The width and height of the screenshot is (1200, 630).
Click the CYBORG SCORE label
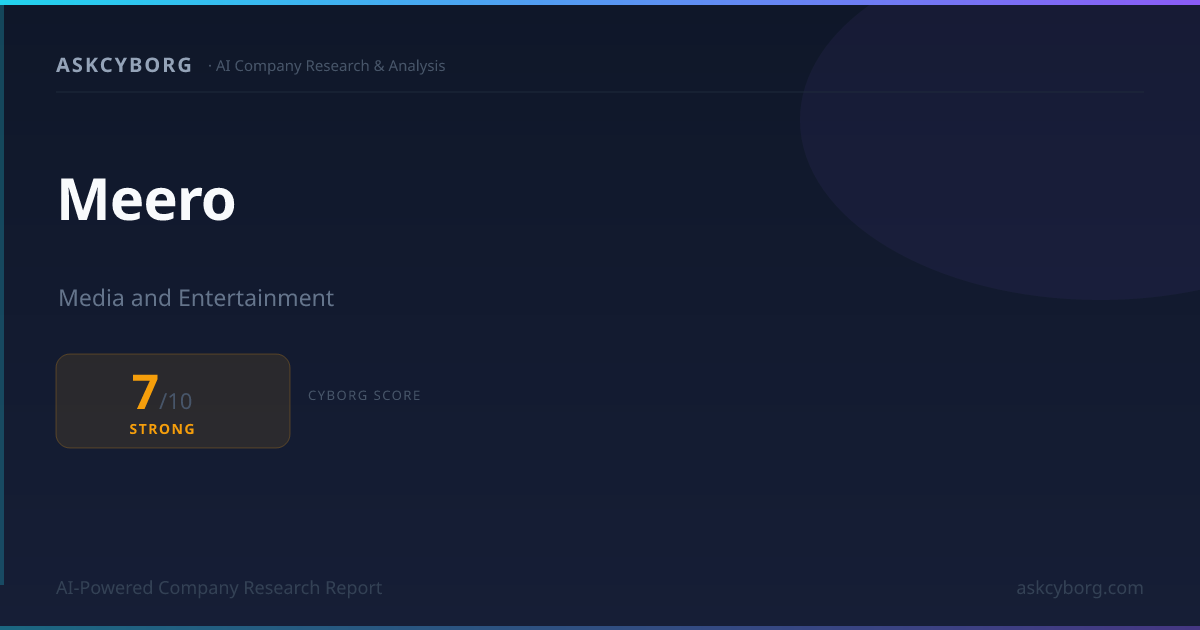[364, 396]
